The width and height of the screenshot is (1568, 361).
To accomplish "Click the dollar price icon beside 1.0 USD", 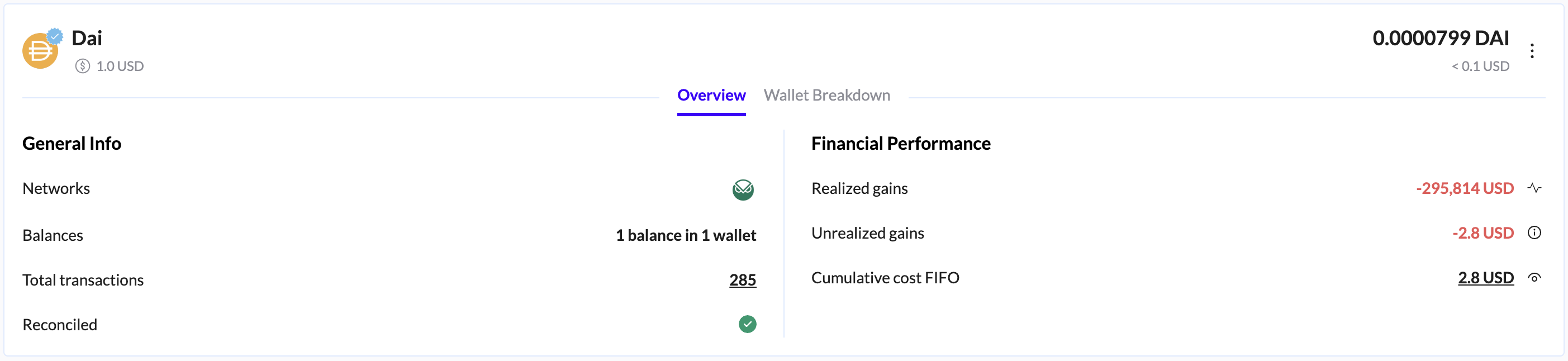I will coord(82,66).
